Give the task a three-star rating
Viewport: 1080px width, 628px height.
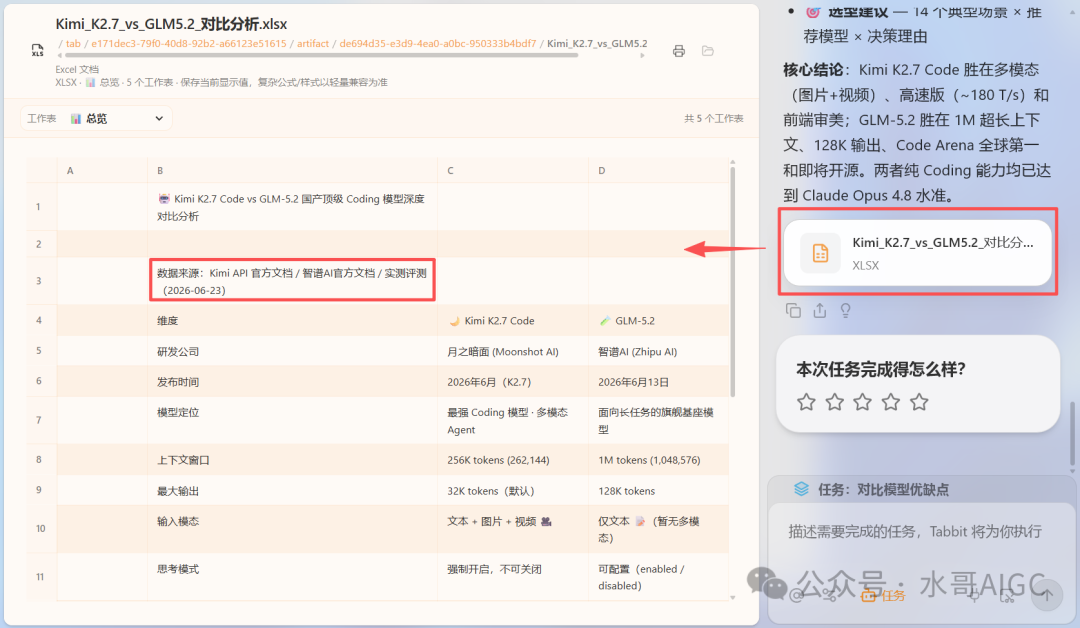pos(863,401)
